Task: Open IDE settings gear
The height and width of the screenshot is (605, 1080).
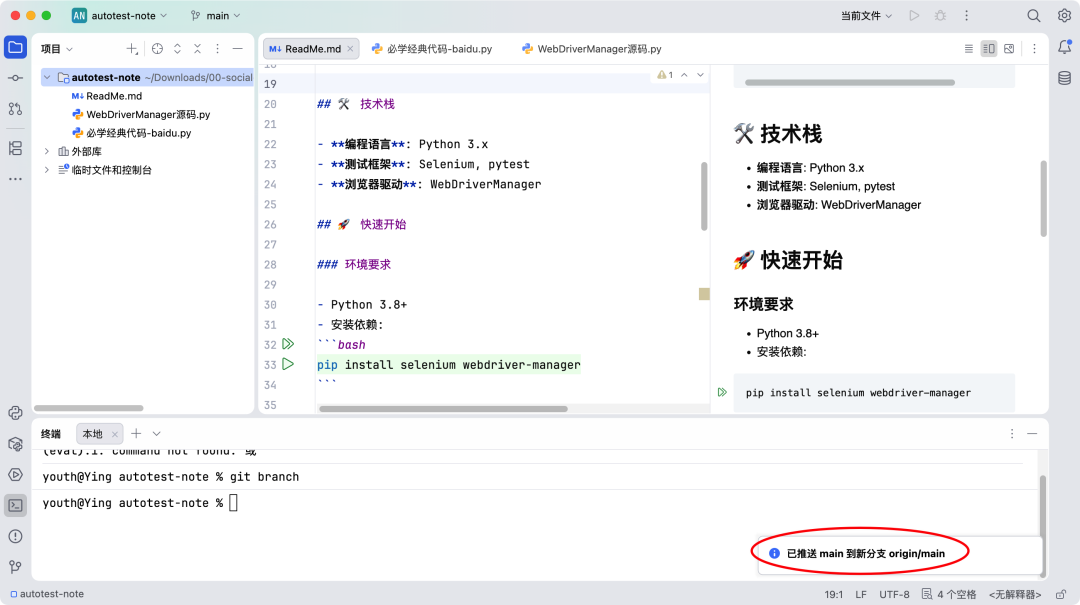Action: pos(1064,15)
